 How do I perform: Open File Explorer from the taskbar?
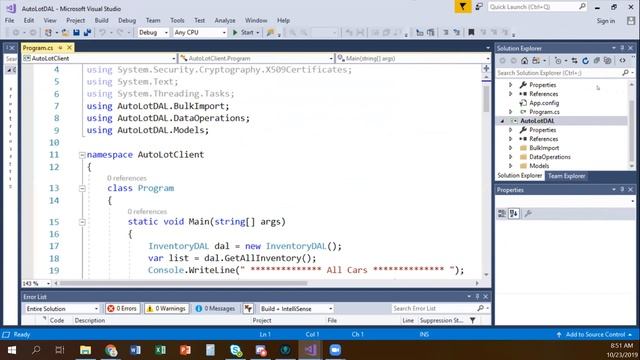click(x=85, y=350)
